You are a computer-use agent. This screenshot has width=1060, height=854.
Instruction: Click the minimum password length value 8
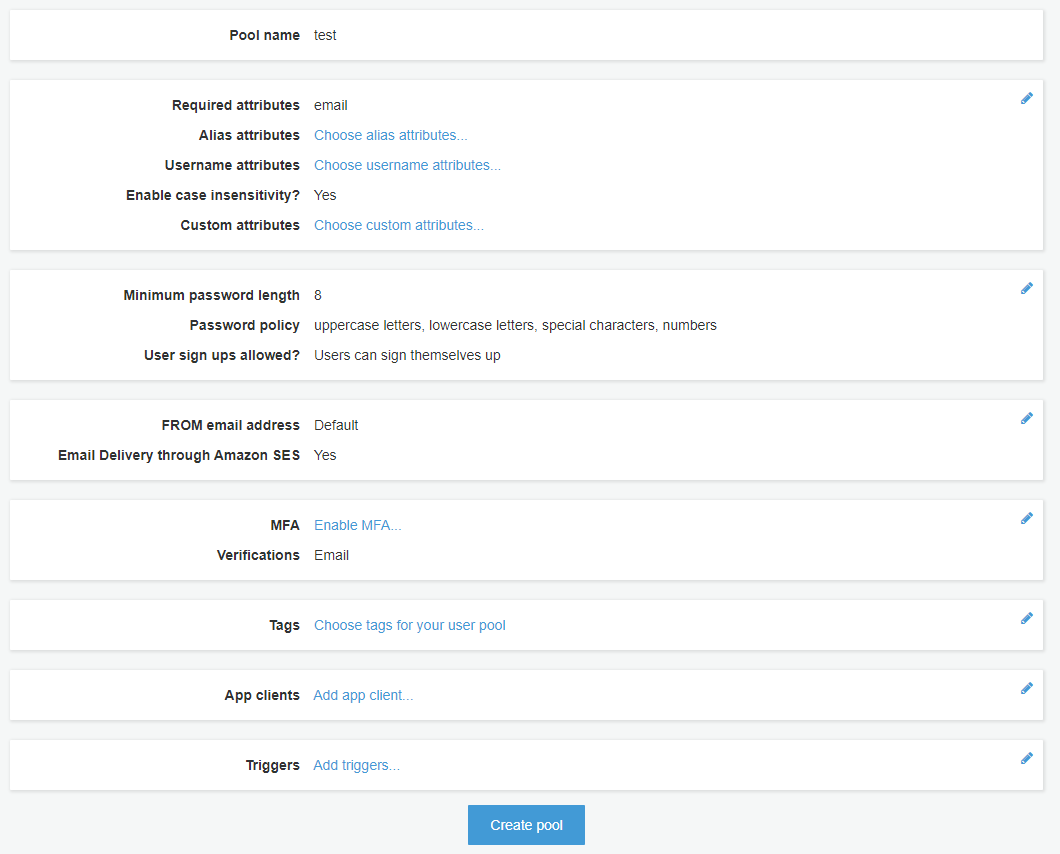tap(318, 295)
